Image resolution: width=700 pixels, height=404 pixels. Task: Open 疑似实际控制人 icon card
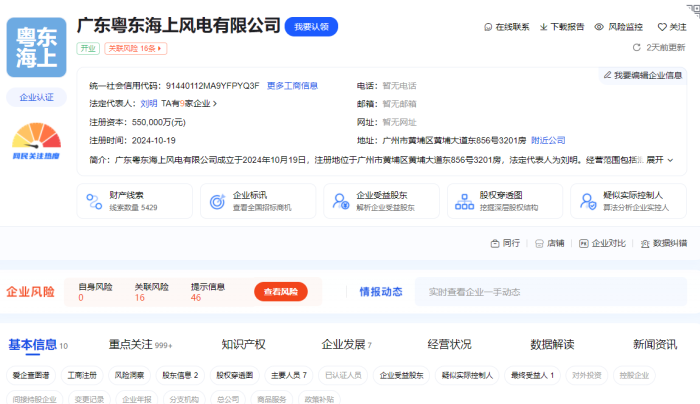coord(588,201)
